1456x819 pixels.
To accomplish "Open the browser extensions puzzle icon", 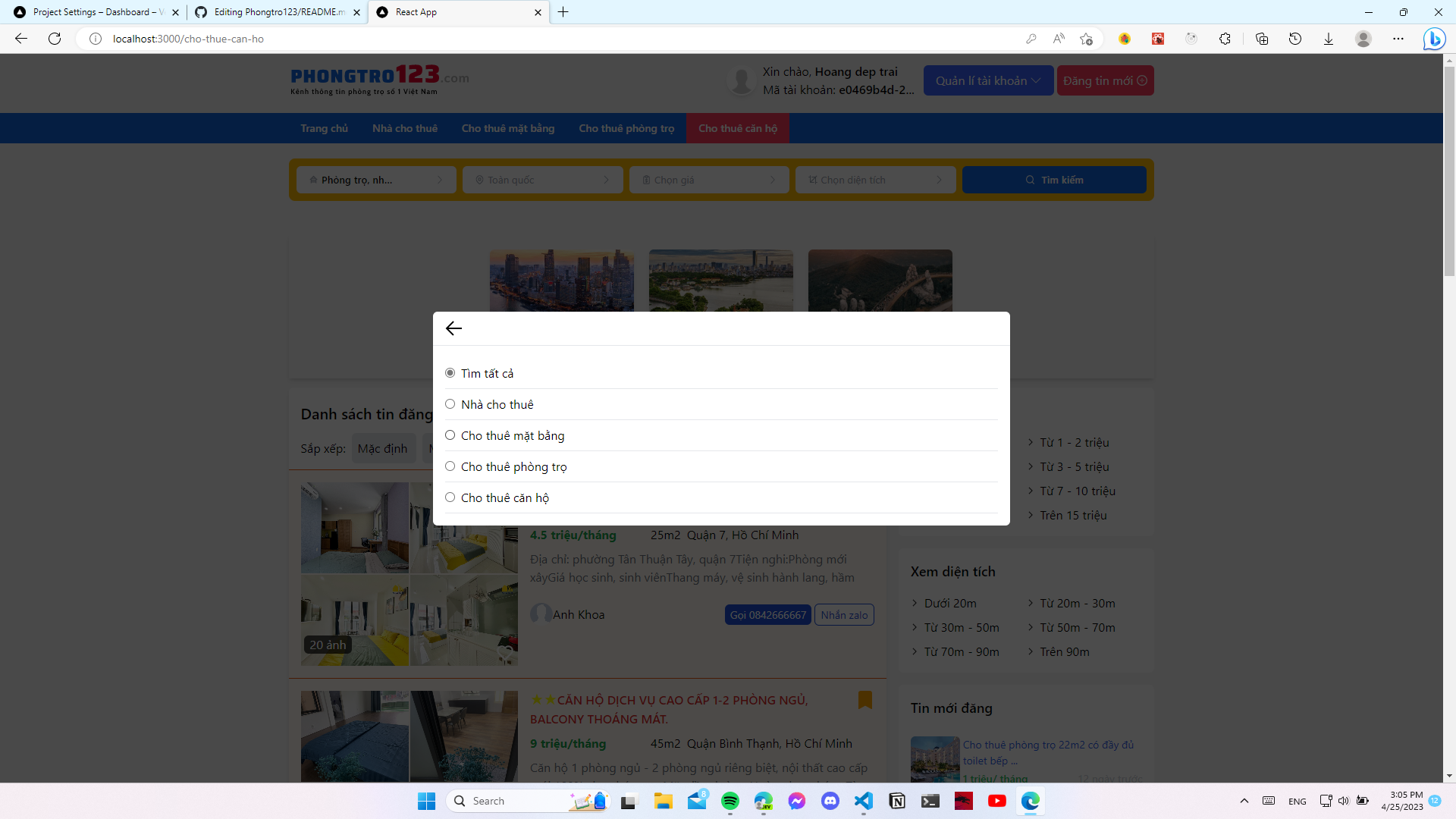I will (x=1225, y=39).
